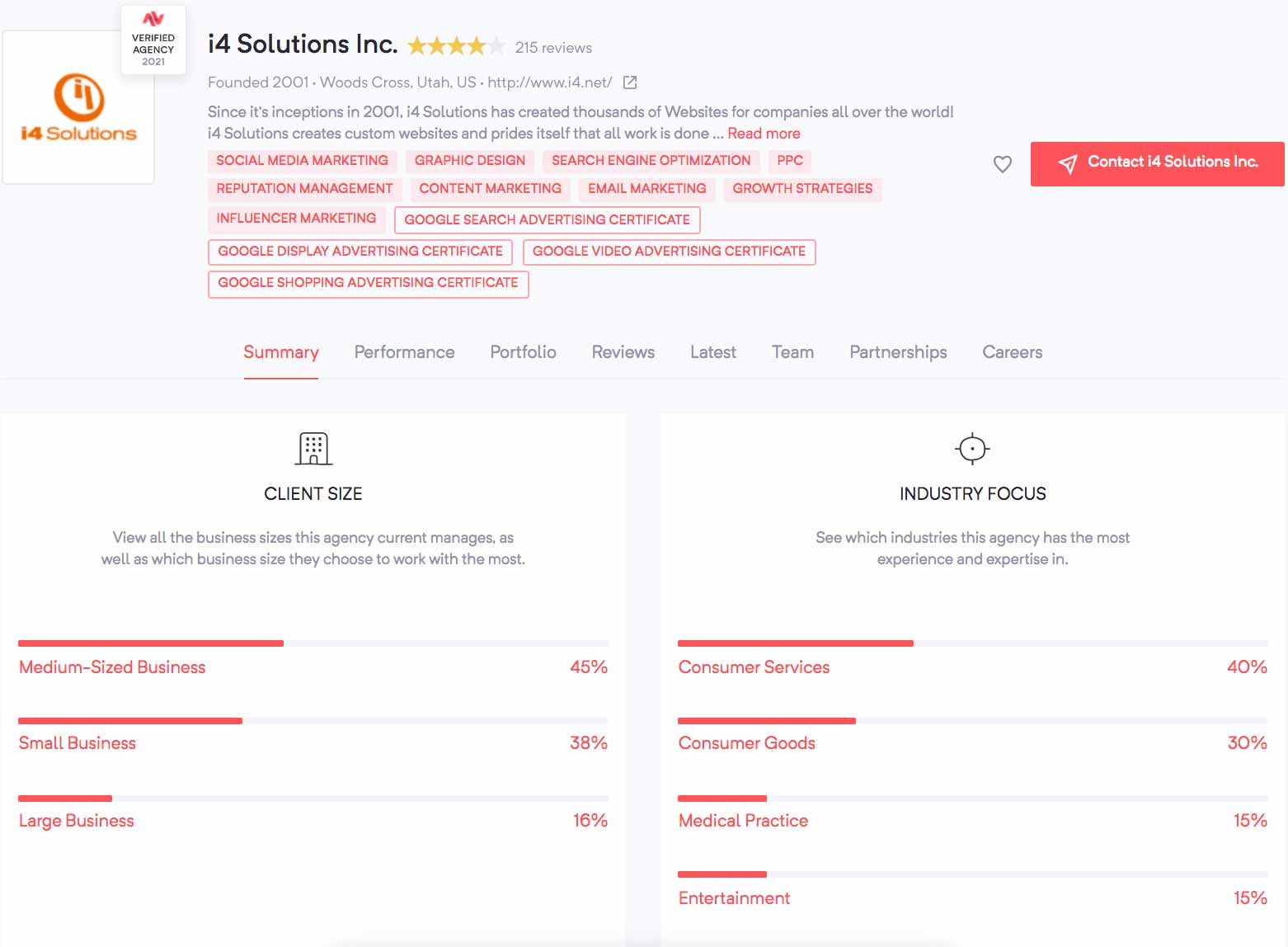Click the Medical Practice label
The width and height of the screenshot is (1288, 947).
743,821
